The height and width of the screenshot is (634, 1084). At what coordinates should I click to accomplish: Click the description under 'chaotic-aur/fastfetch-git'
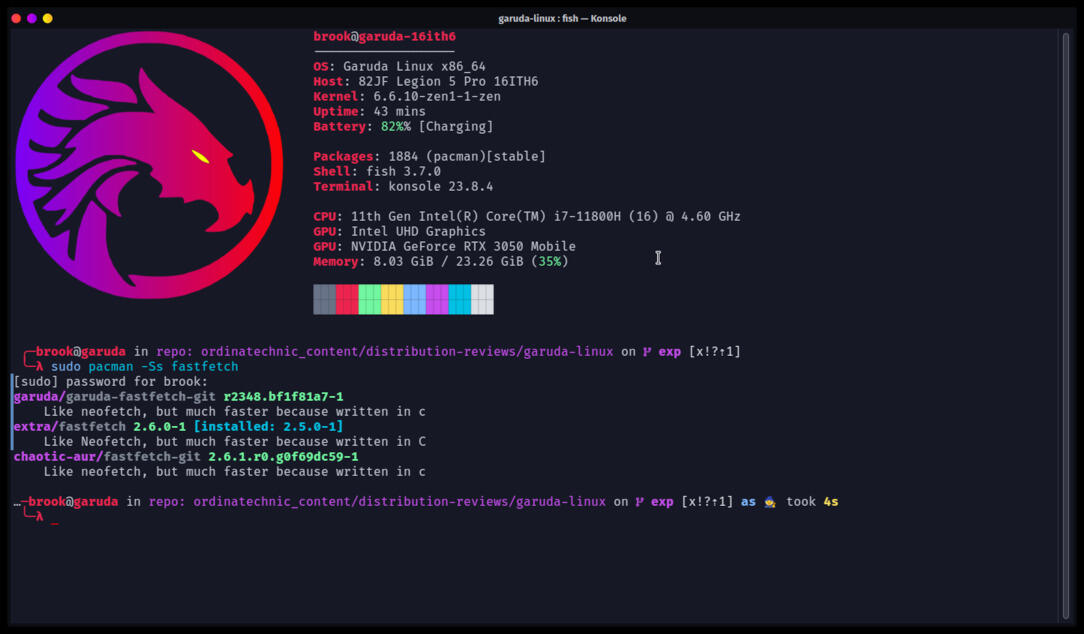(235, 472)
